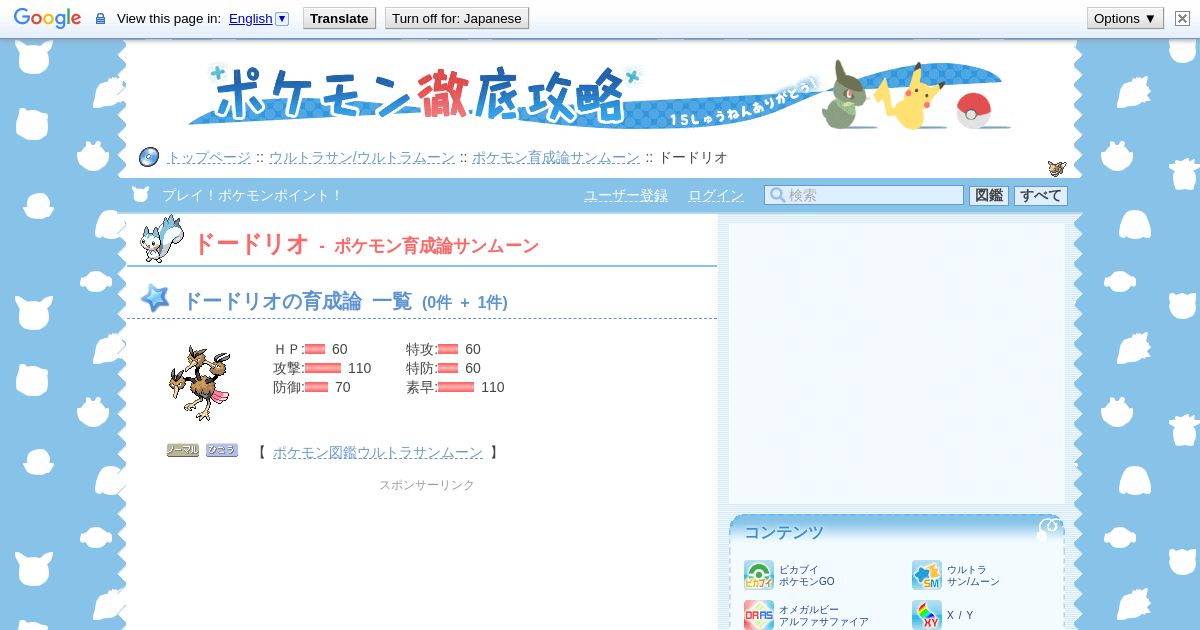Click the X / Y game icon
The image size is (1200, 630).
coord(927,615)
